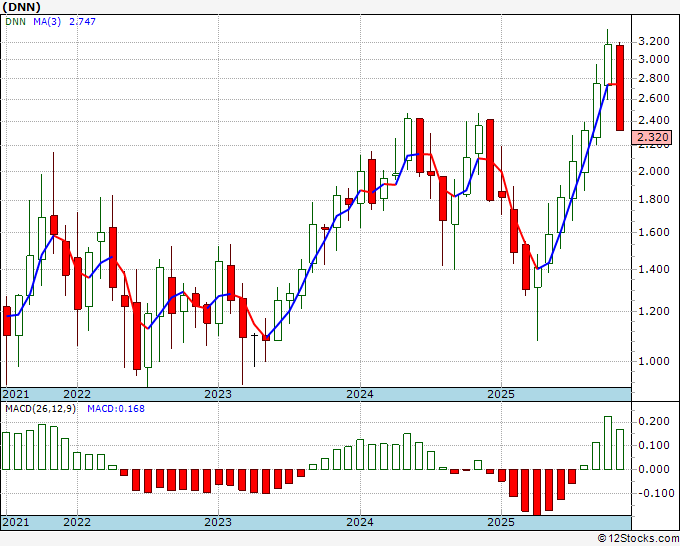The width and height of the screenshot is (680, 546).
Task: Select the moving average value 2.747
Action: (x=82, y=21)
